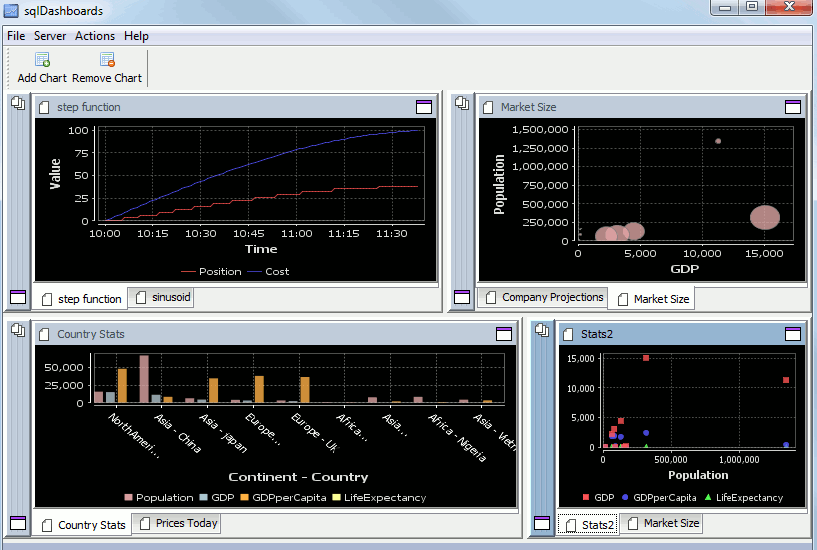Maximize the Country Stats panel
The width and height of the screenshot is (817, 550).
[x=504, y=334]
